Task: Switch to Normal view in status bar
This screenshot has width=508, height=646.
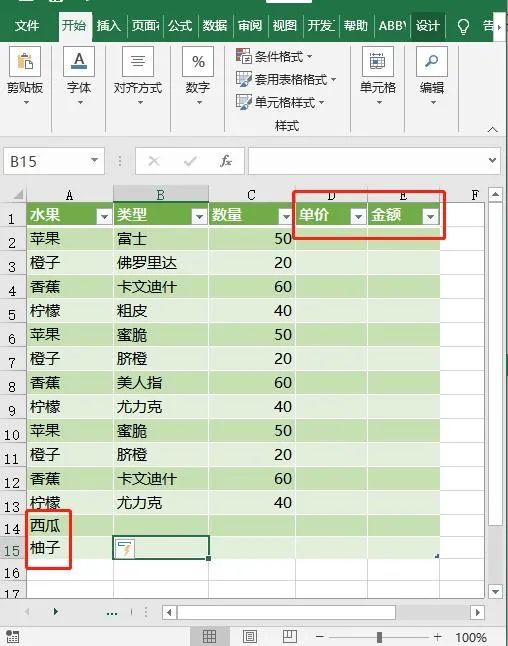Action: coord(209,637)
